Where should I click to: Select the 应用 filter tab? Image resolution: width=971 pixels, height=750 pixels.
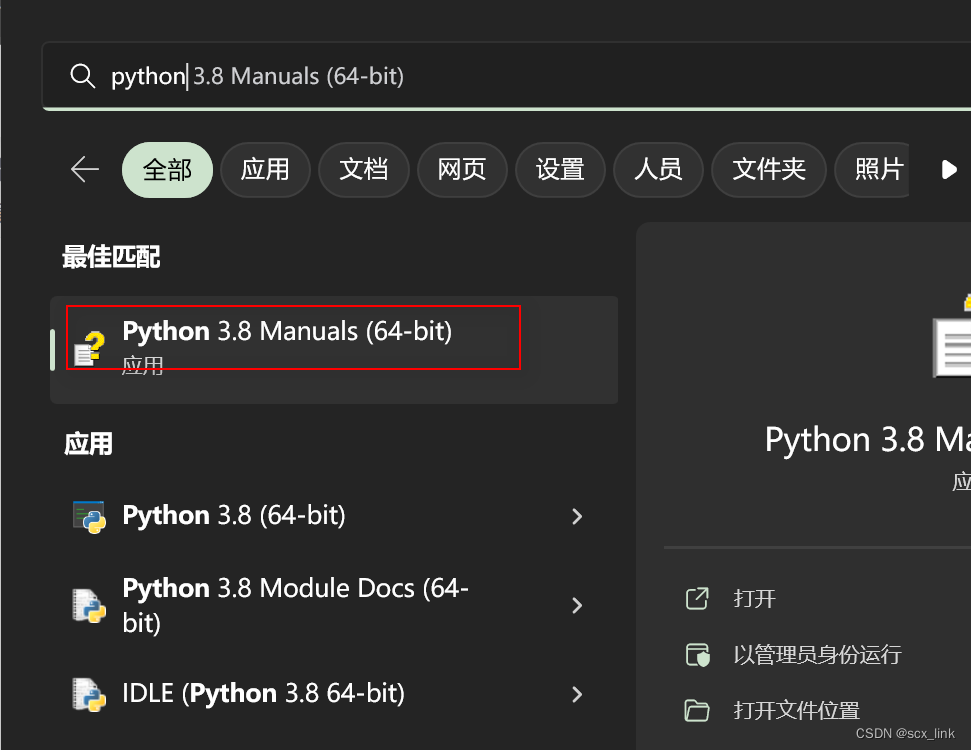point(265,170)
